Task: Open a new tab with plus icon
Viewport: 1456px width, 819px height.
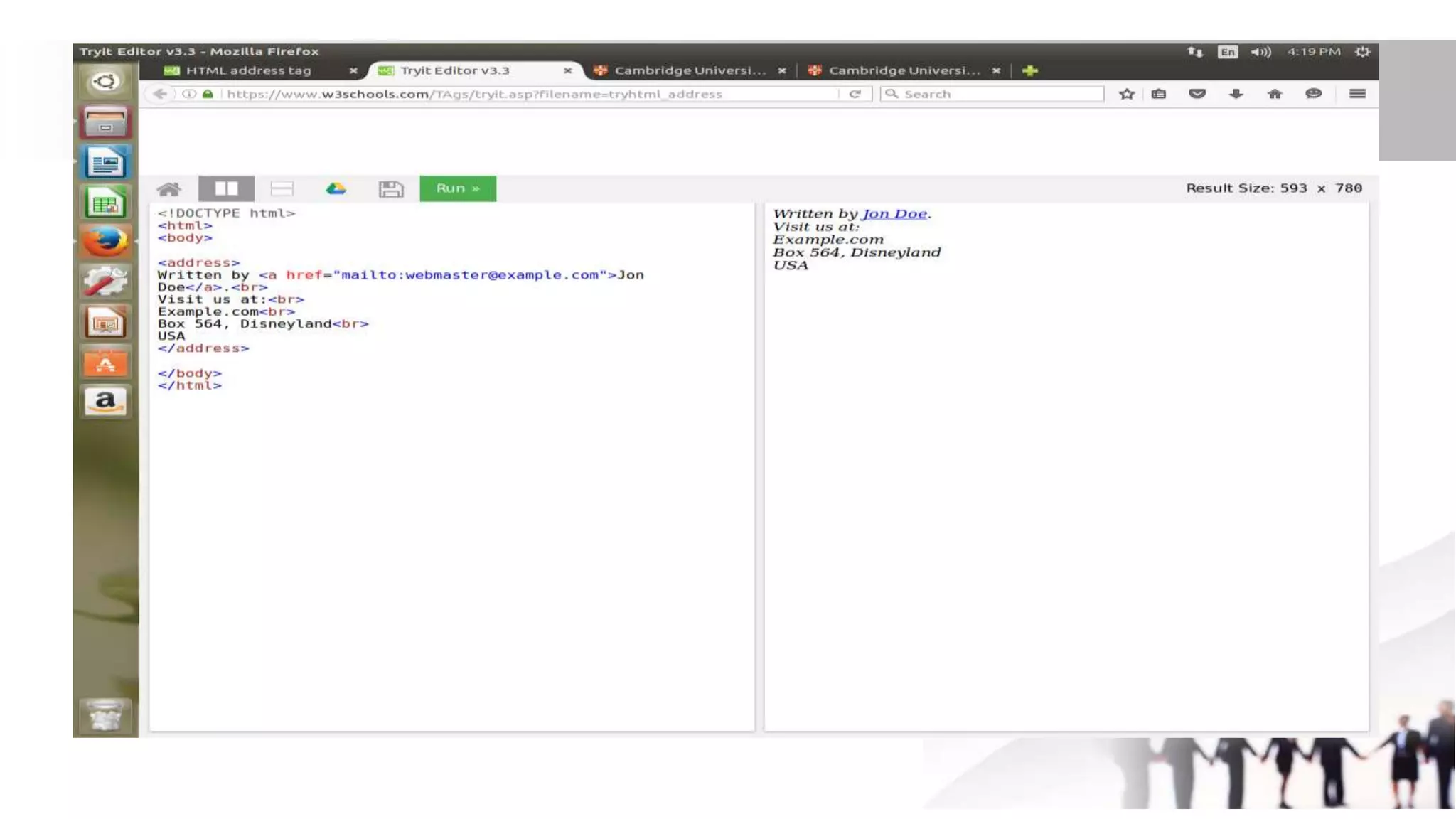Action: (x=1029, y=70)
